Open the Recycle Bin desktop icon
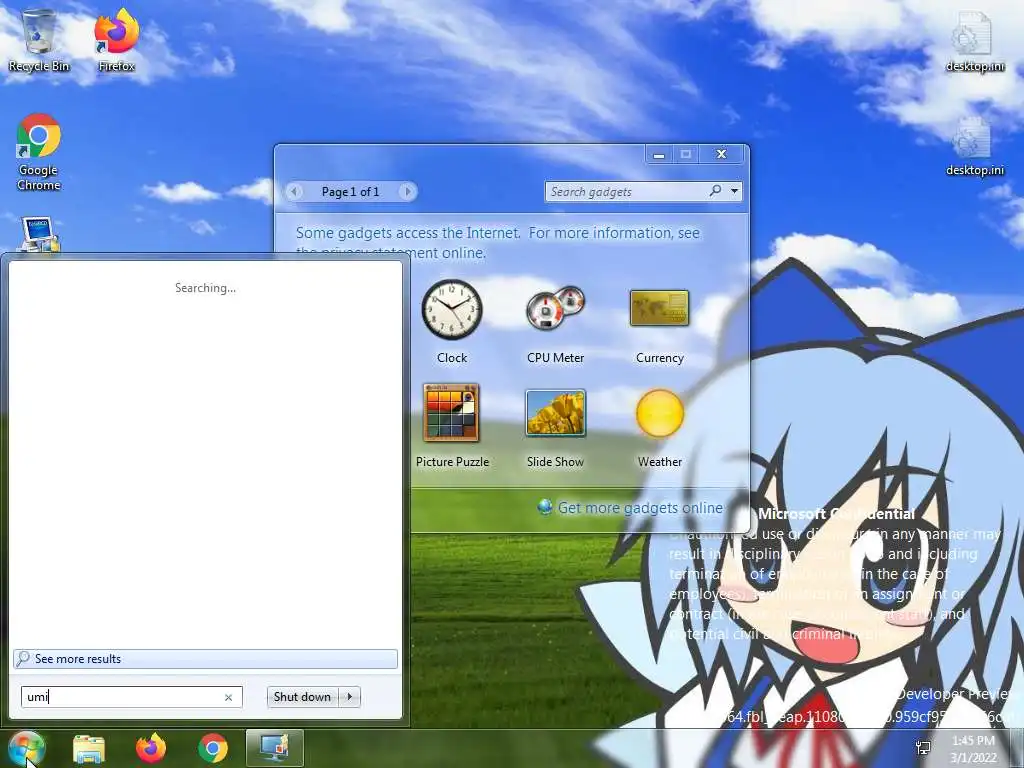The height and width of the screenshot is (768, 1024). click(x=39, y=40)
